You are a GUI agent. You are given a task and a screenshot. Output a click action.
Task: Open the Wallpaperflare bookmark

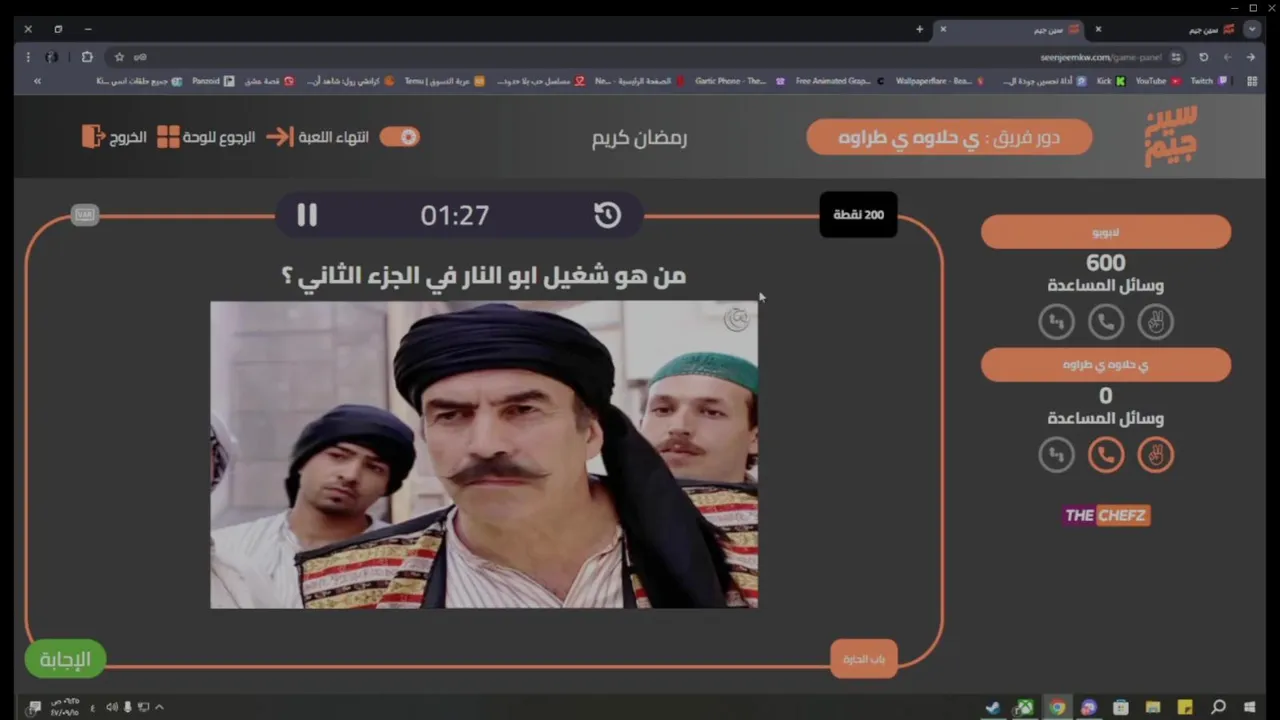coord(940,81)
